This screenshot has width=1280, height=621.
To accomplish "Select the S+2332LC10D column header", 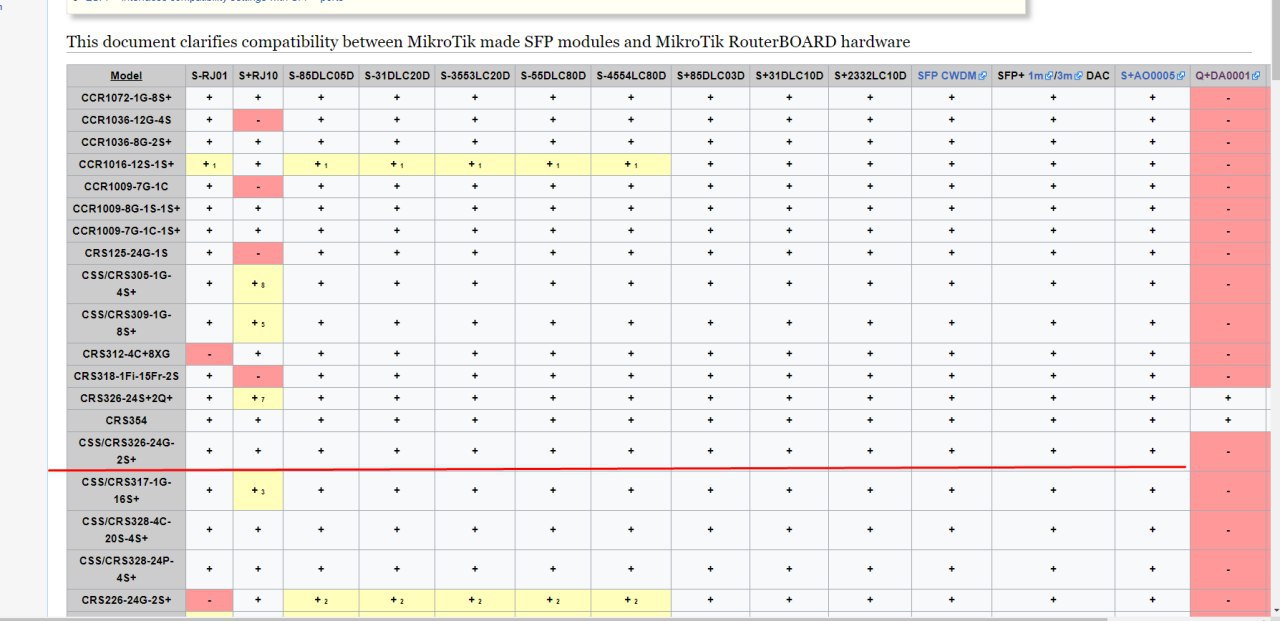I will pyautogui.click(x=870, y=76).
